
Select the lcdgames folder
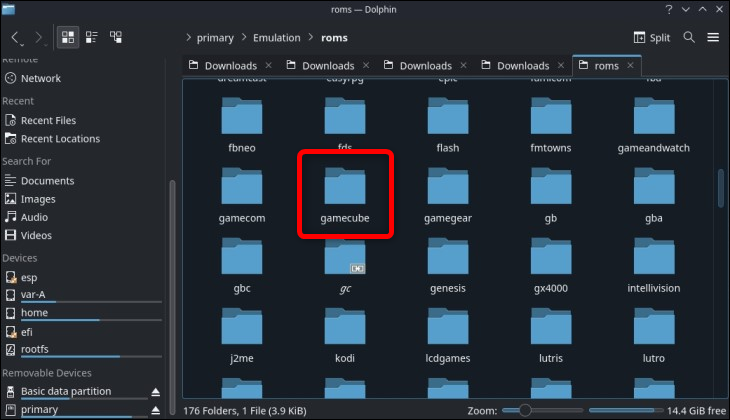[x=448, y=335]
